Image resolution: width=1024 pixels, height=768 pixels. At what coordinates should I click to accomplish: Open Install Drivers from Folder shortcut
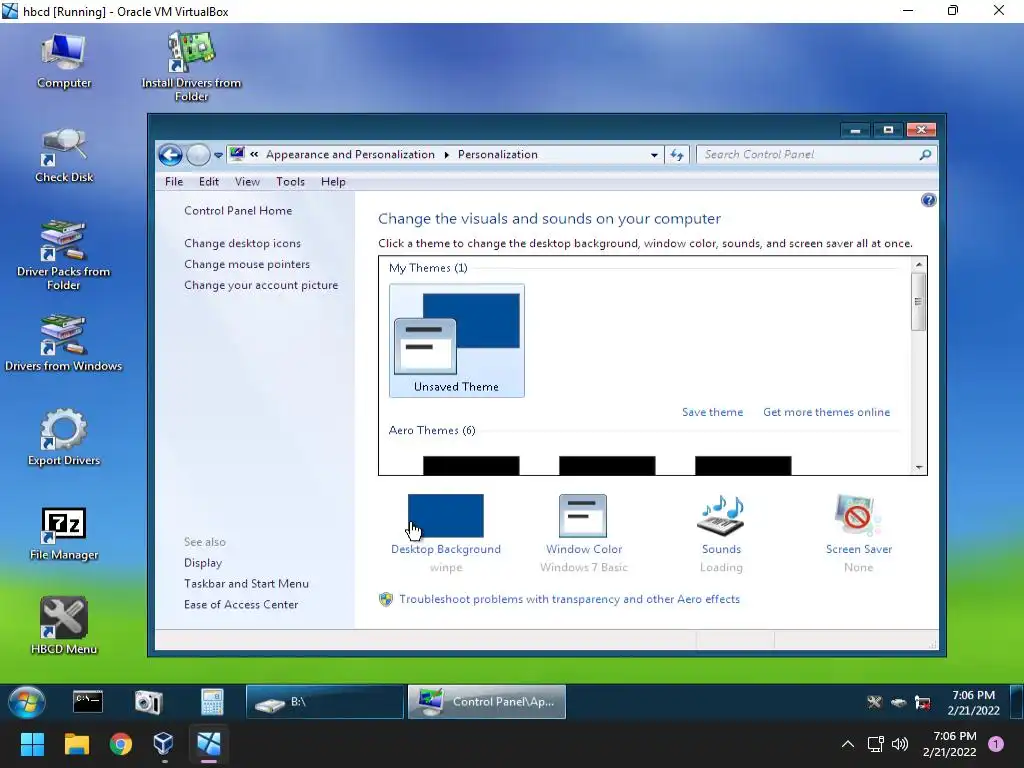point(191,67)
